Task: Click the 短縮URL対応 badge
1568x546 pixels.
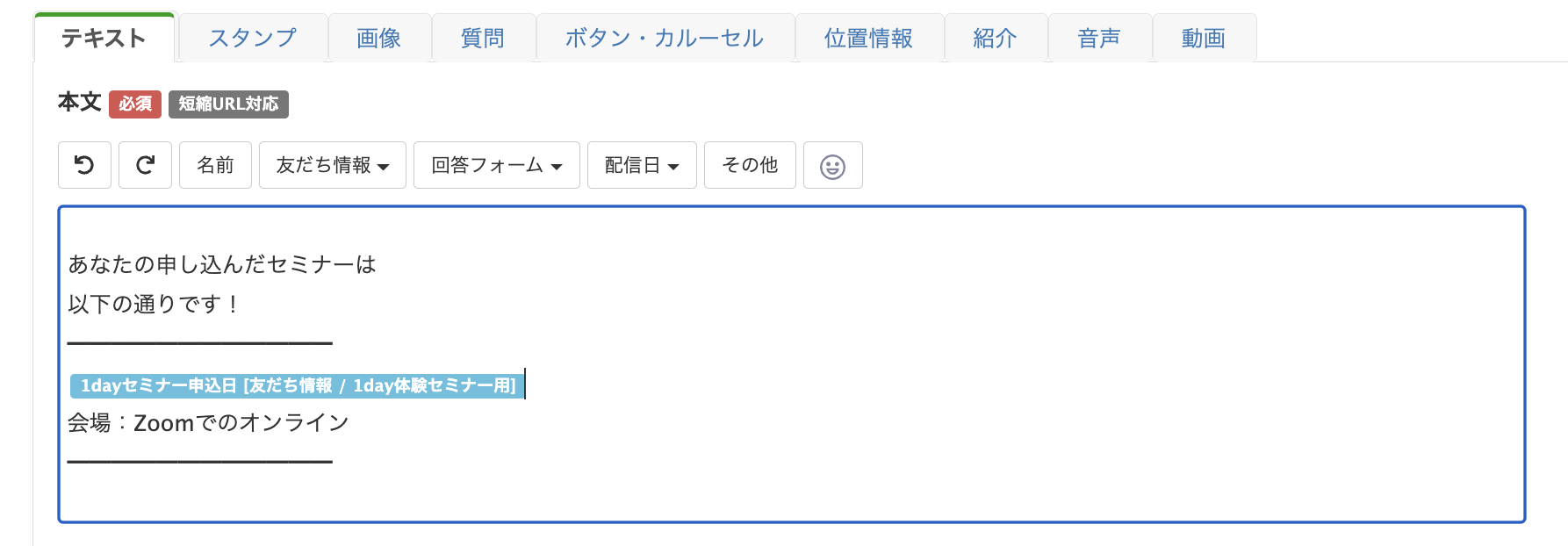Action: point(228,104)
